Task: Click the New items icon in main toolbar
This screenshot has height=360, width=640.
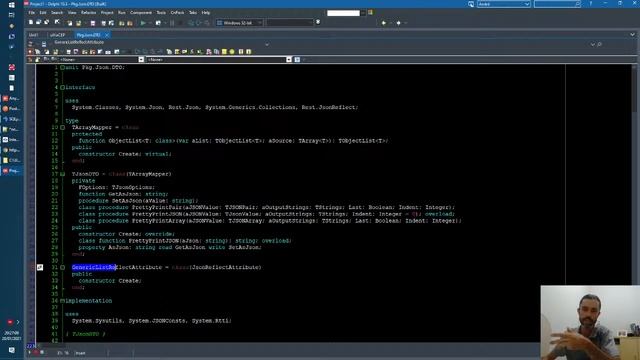Action: 31,23
